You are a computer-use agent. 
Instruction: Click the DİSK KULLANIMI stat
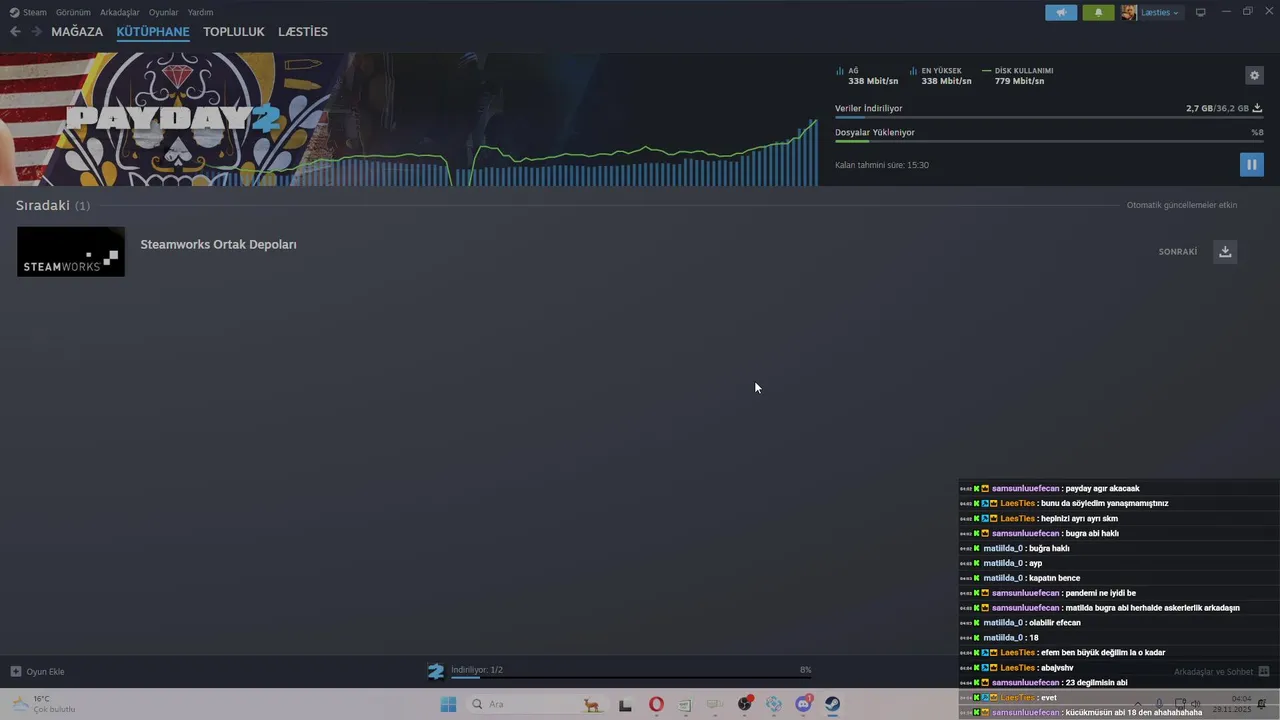tap(1018, 76)
